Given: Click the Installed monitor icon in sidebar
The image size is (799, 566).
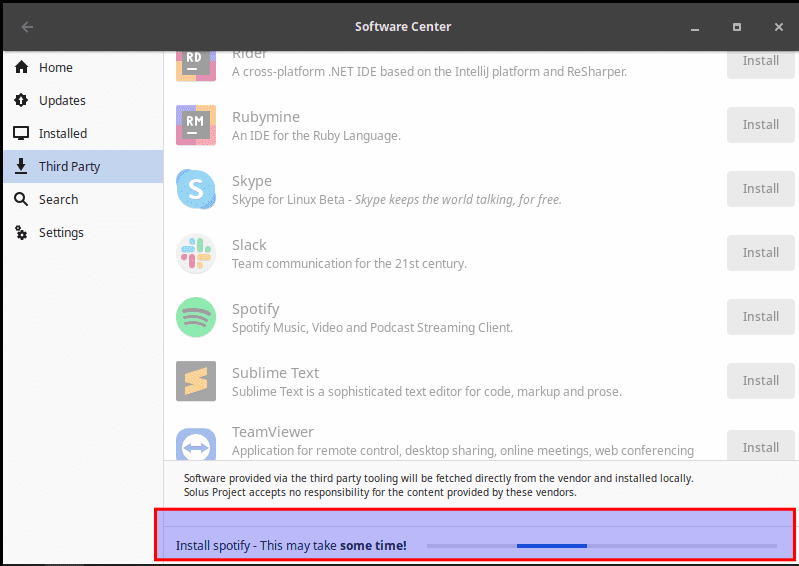Looking at the screenshot, I should click(x=21, y=133).
